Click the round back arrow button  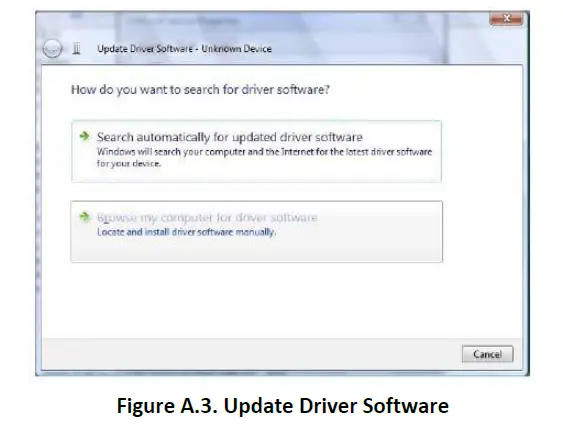click(x=52, y=48)
